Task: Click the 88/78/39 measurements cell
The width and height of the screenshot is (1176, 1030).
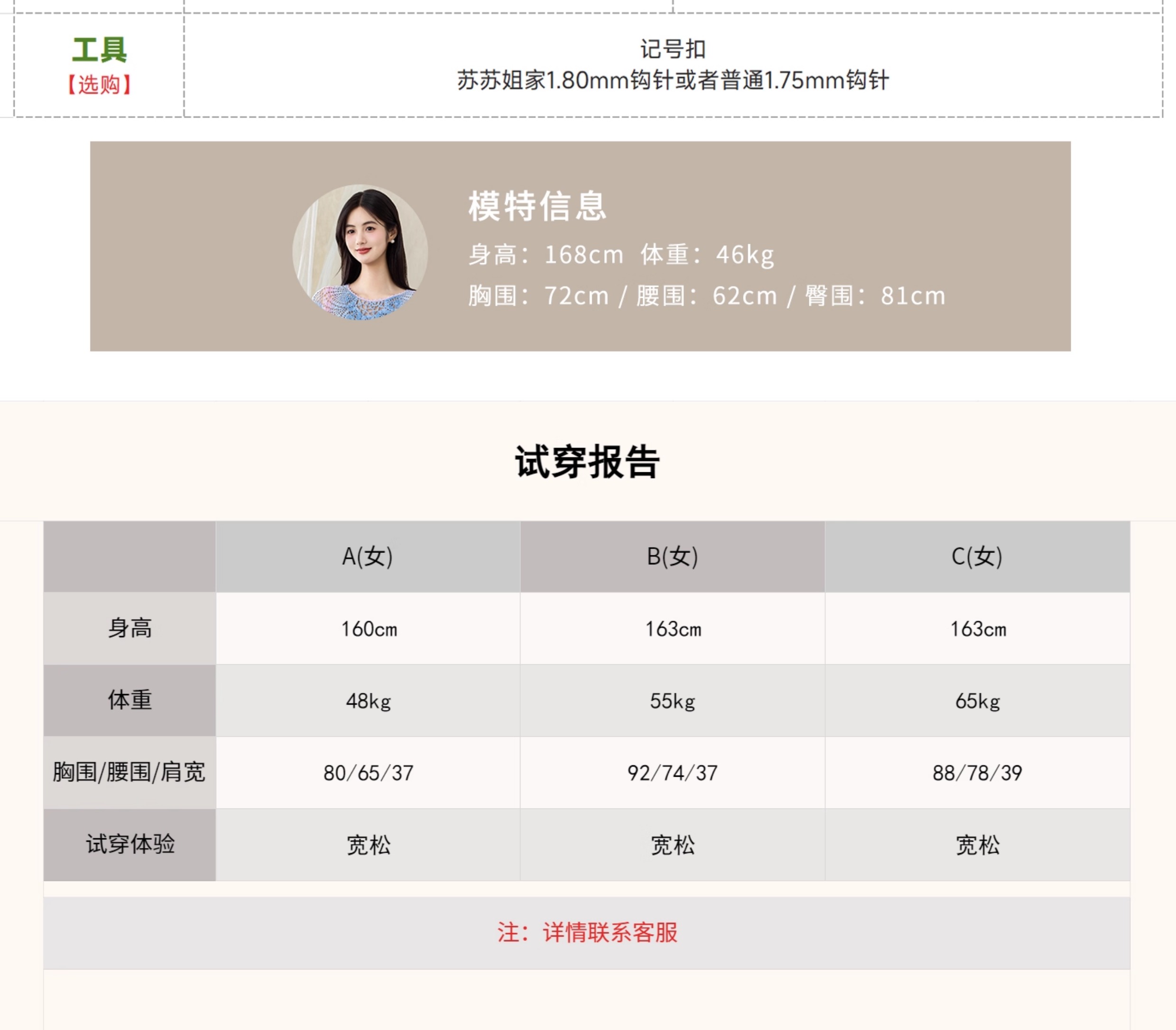Action: [976, 773]
